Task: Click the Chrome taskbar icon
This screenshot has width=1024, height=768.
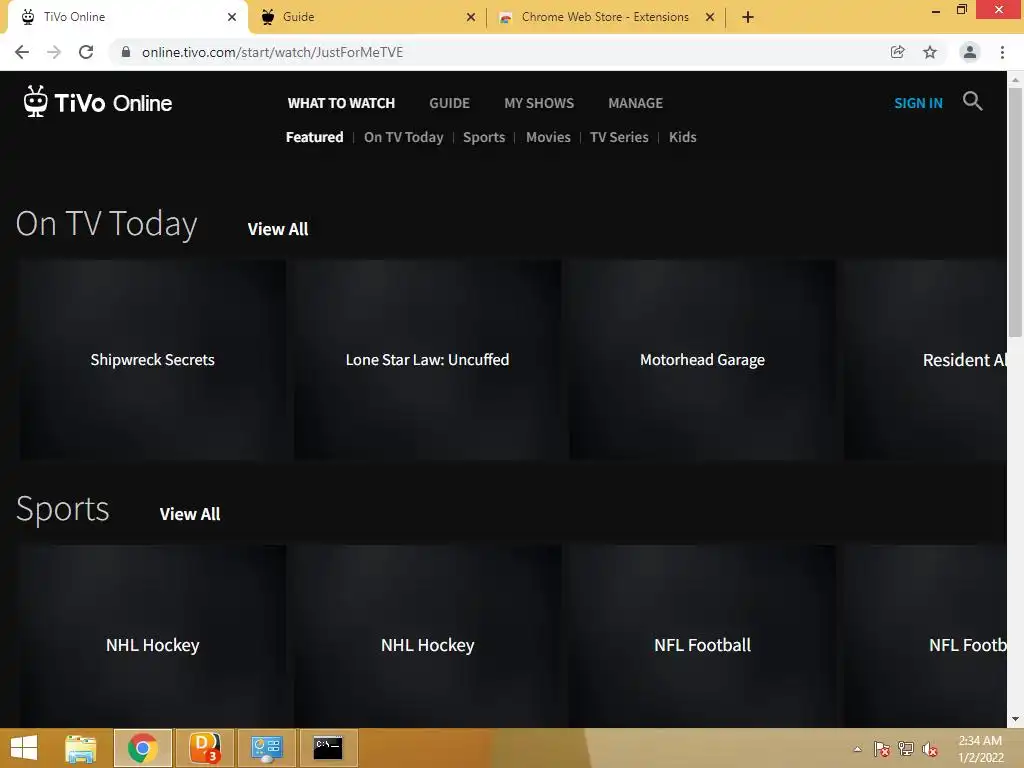Action: [142, 748]
